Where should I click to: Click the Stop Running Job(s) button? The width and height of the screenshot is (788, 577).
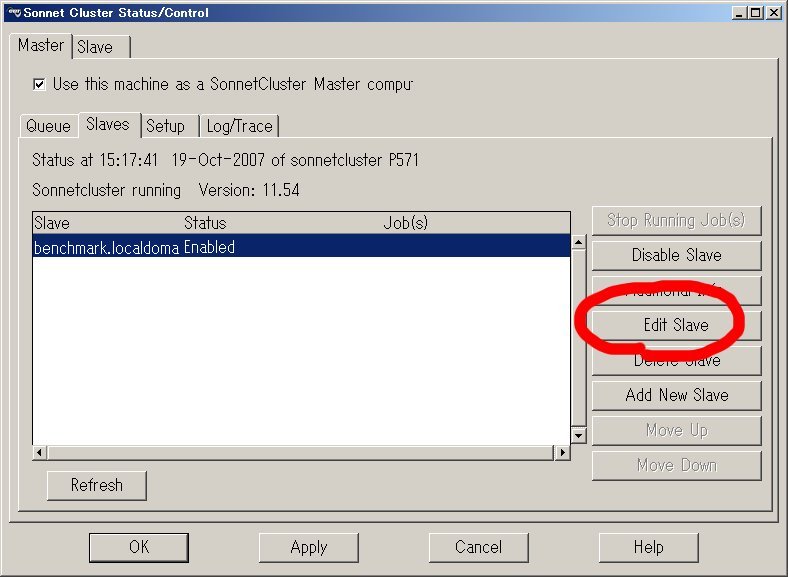click(676, 220)
